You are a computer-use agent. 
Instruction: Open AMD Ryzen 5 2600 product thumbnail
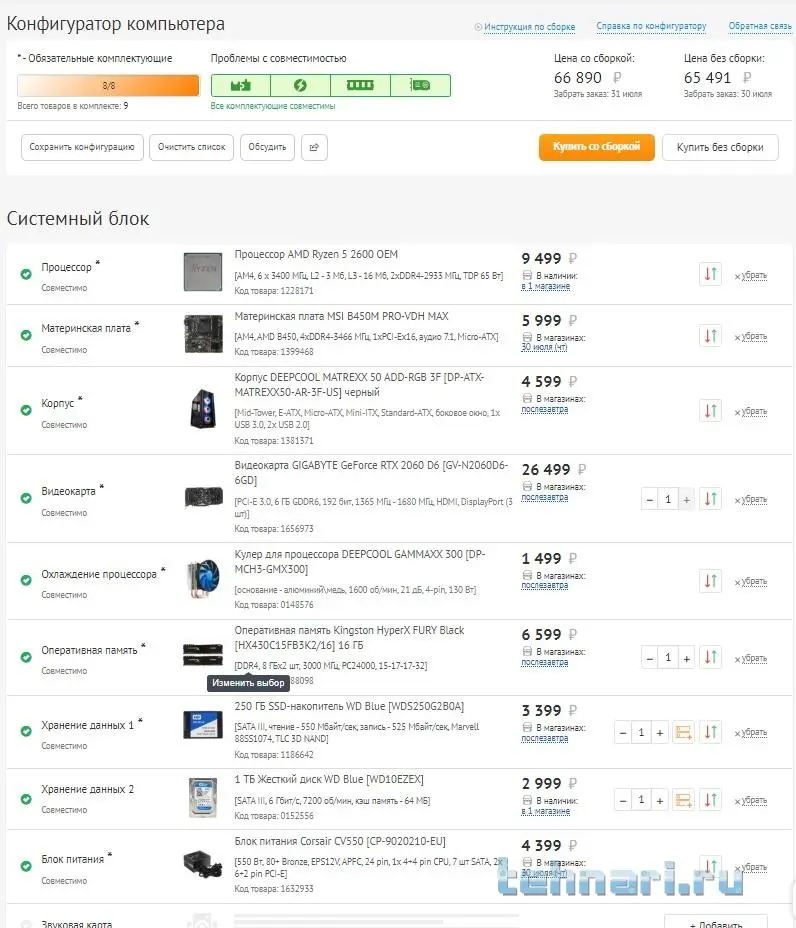click(x=203, y=272)
